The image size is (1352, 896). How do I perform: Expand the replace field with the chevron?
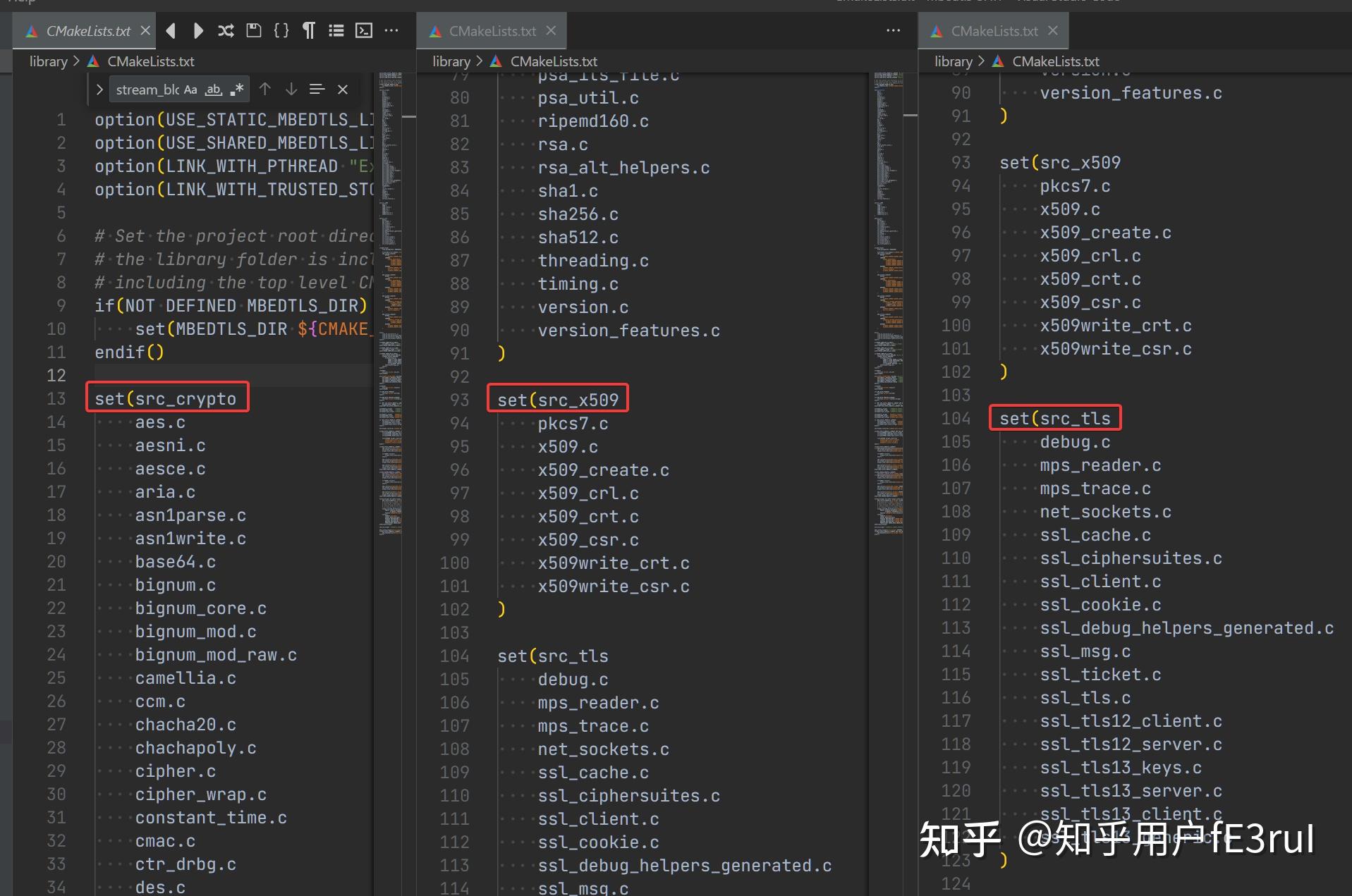(x=99, y=89)
